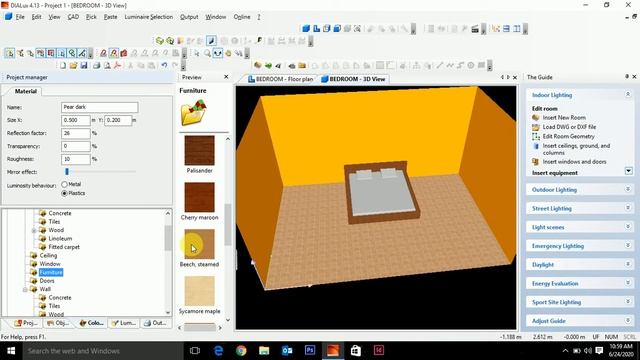640x360 pixels.
Task: Open Photoshop from the taskbar
Action: (310, 351)
